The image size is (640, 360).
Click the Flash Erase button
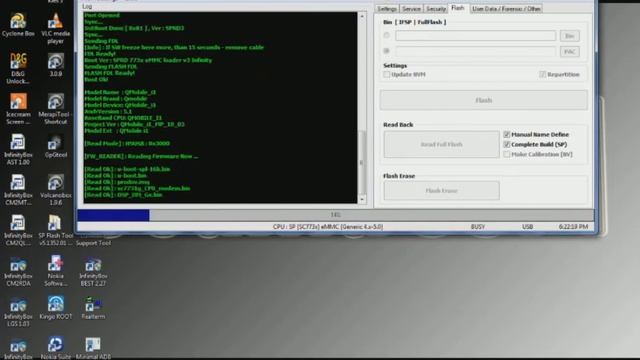point(441,191)
